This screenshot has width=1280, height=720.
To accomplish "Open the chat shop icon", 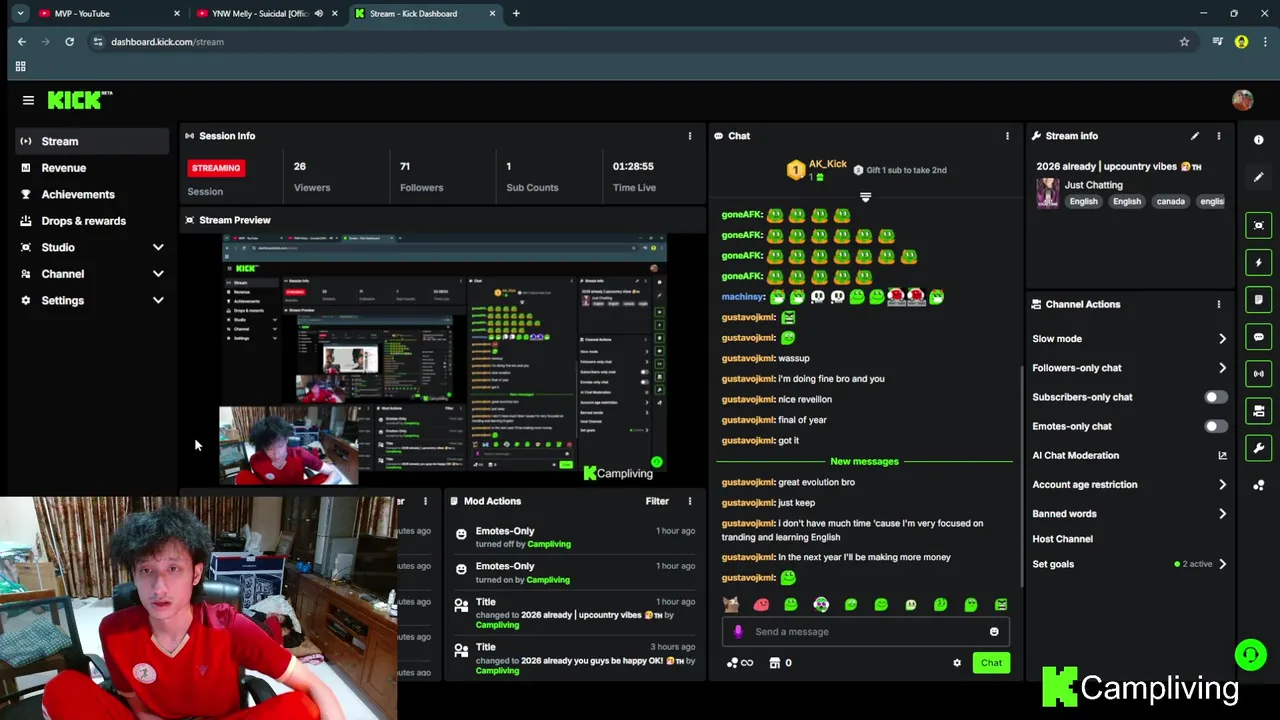I will point(774,663).
